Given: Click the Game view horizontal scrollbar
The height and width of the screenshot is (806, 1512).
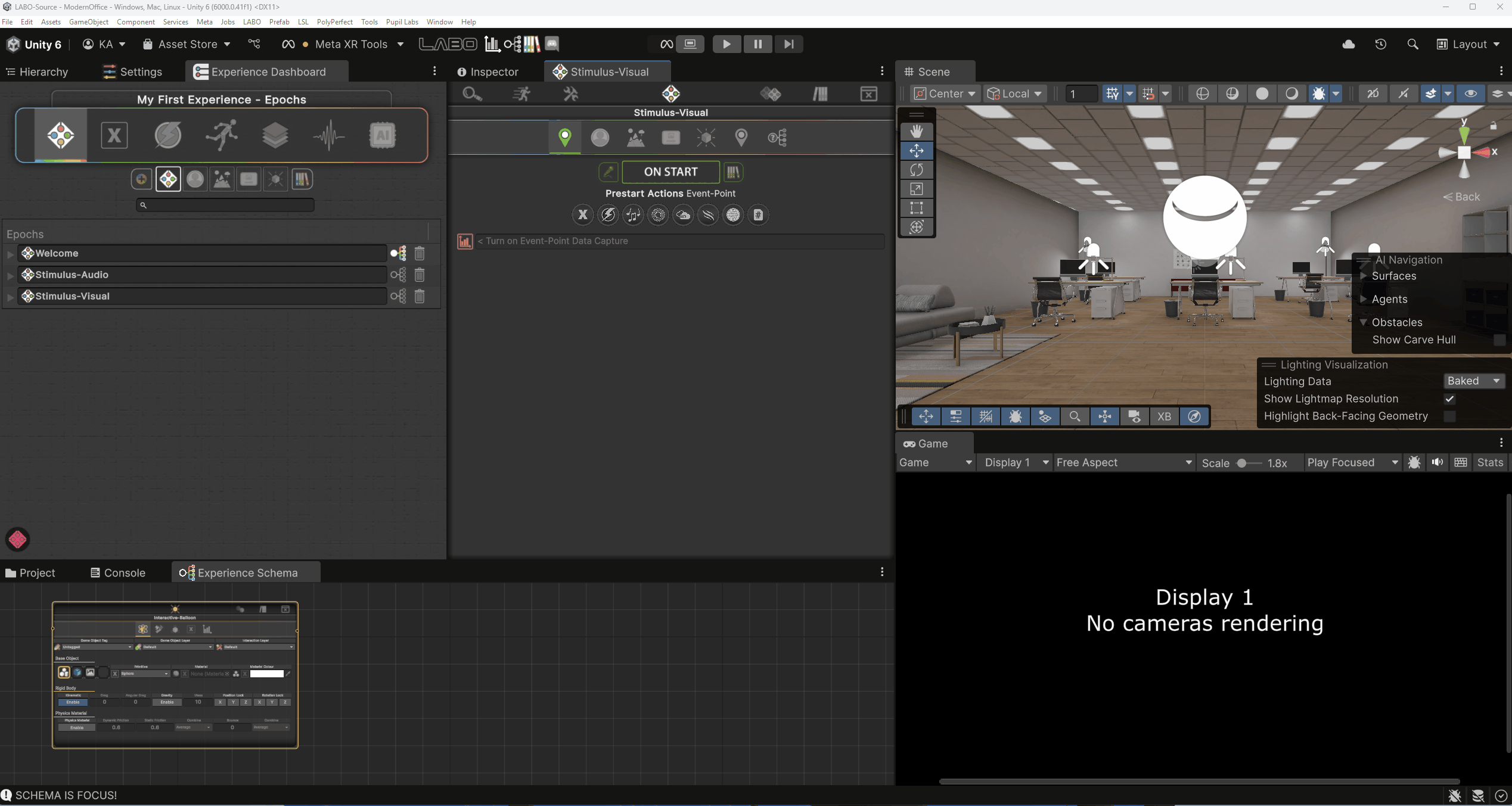Looking at the screenshot, I should tap(1199, 781).
